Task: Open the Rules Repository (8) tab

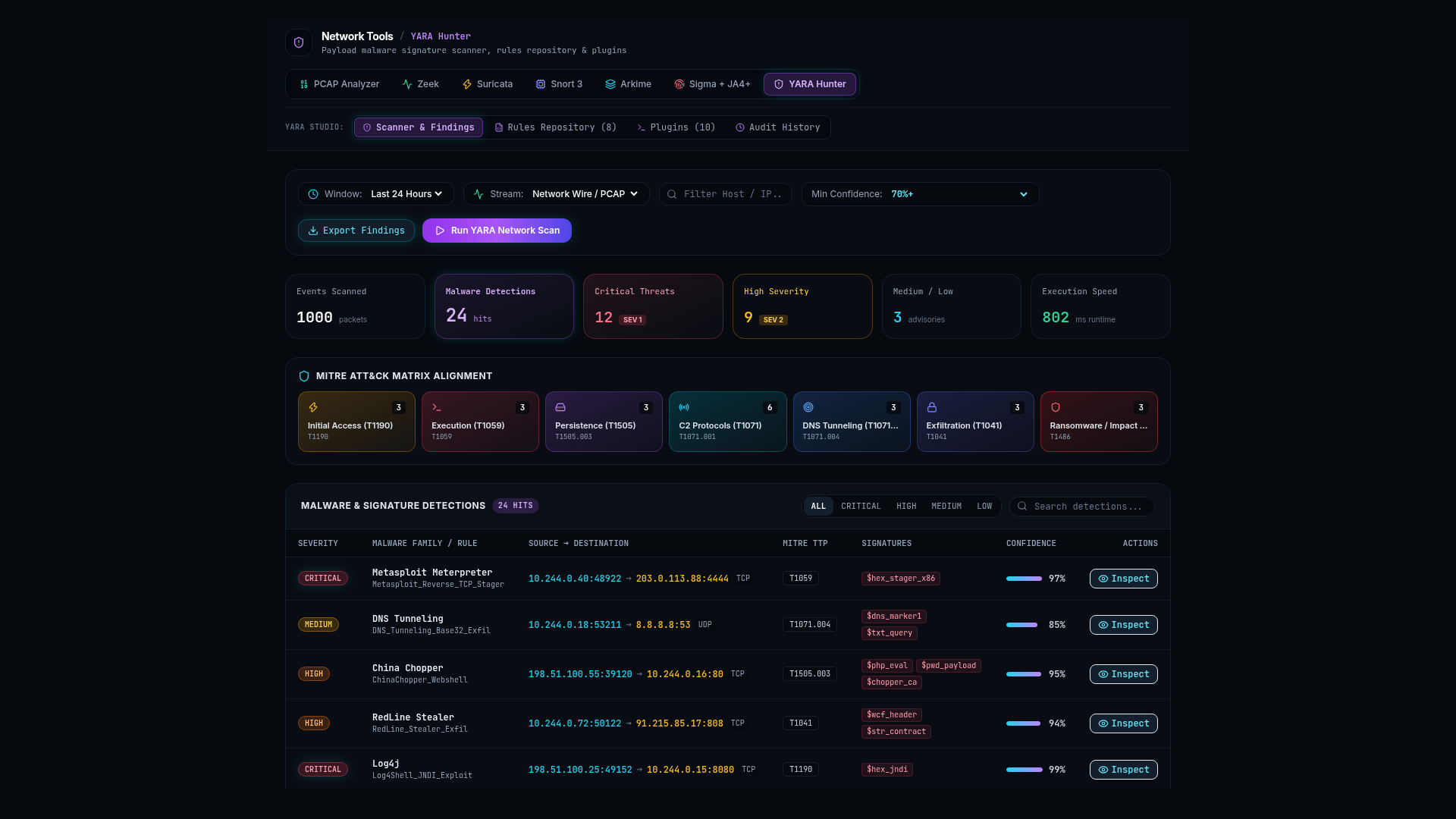Action: click(x=556, y=127)
